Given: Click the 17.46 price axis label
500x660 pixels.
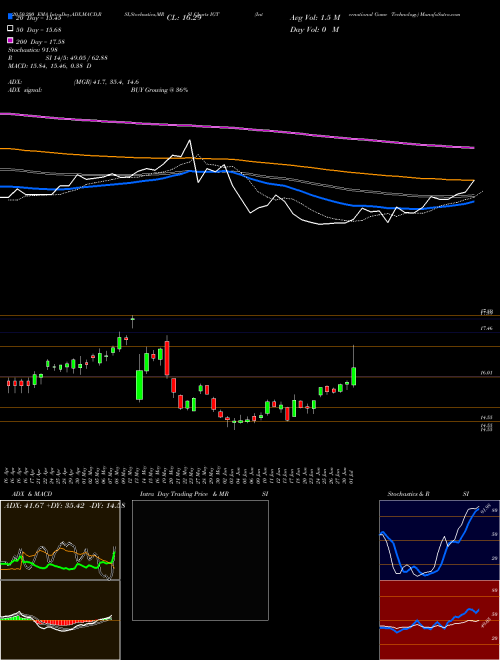Looking at the screenshot, I should tap(486, 328).
